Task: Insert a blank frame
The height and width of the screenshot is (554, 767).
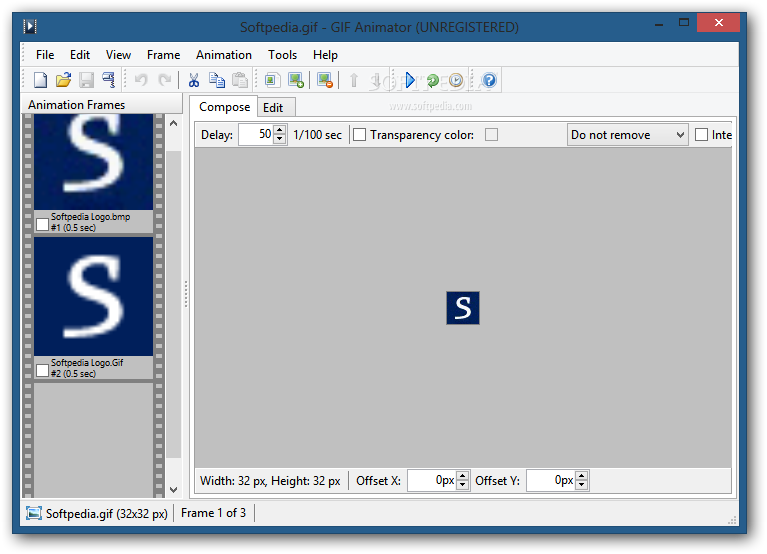Action: [x=272, y=80]
